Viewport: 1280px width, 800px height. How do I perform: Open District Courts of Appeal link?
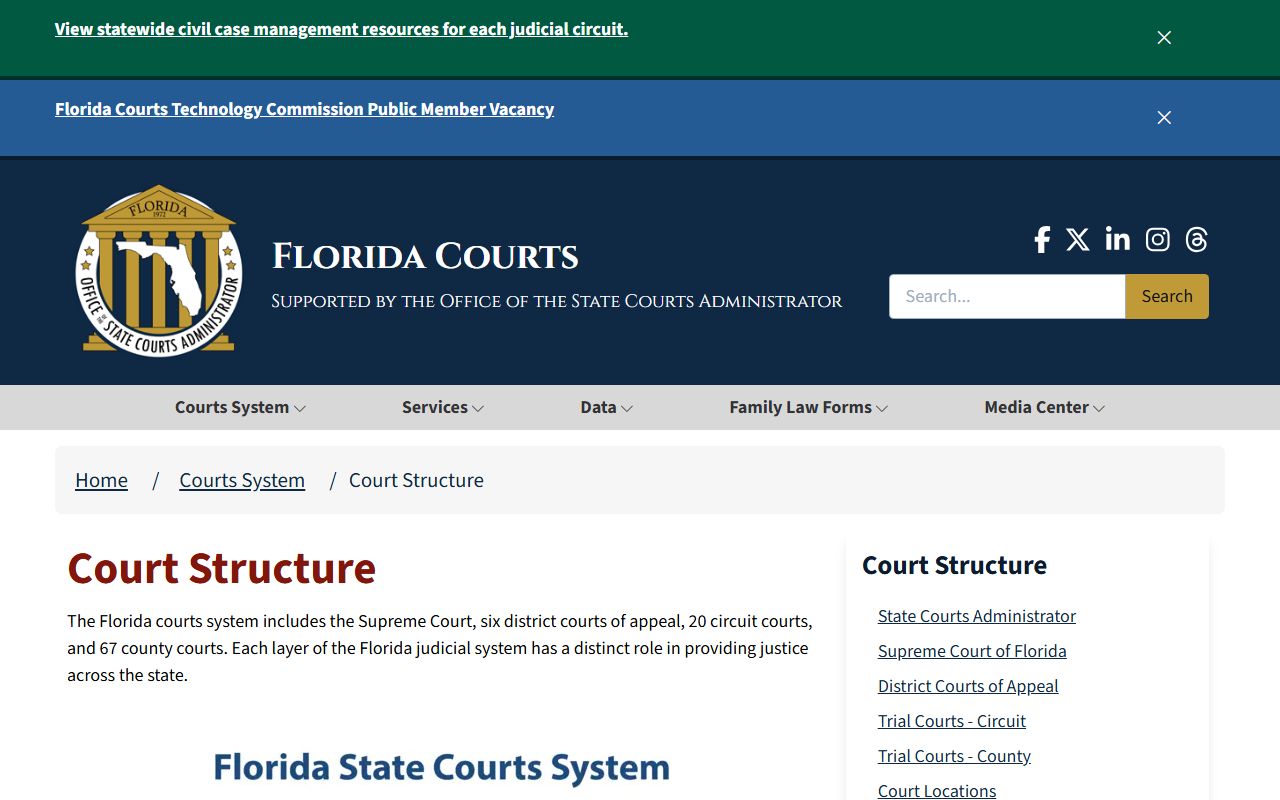point(968,686)
